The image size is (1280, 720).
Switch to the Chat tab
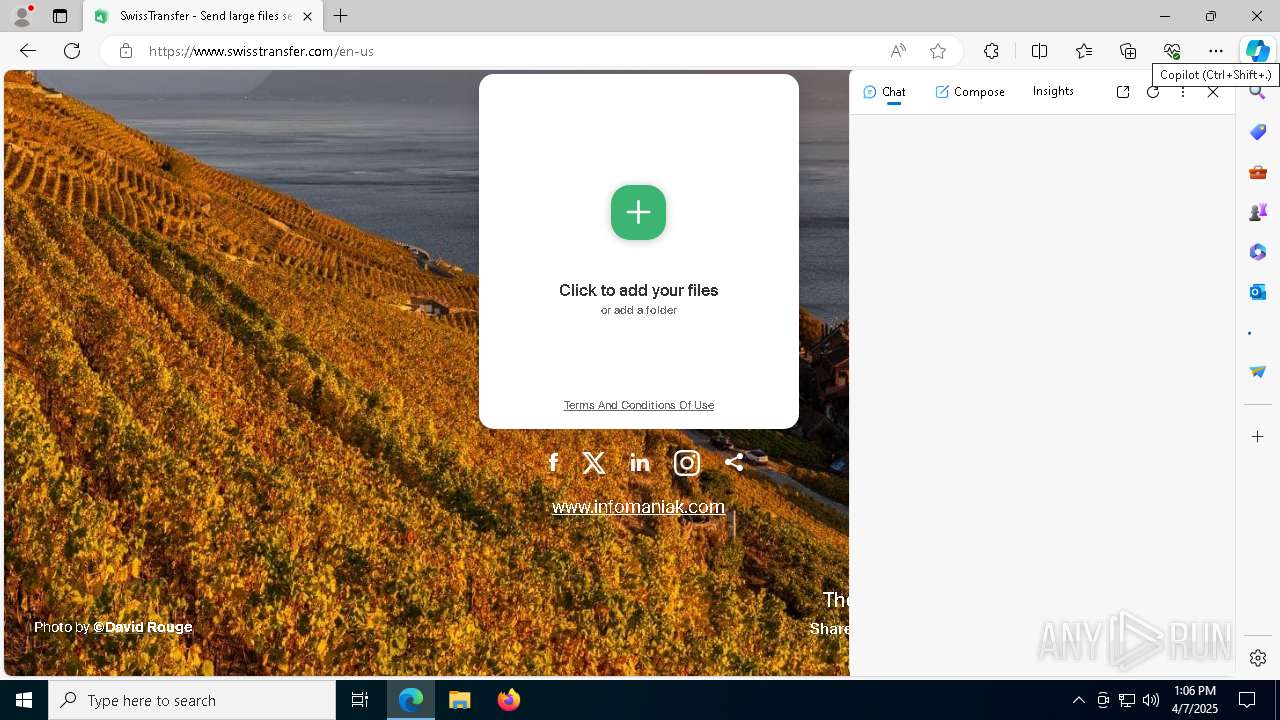tap(884, 92)
